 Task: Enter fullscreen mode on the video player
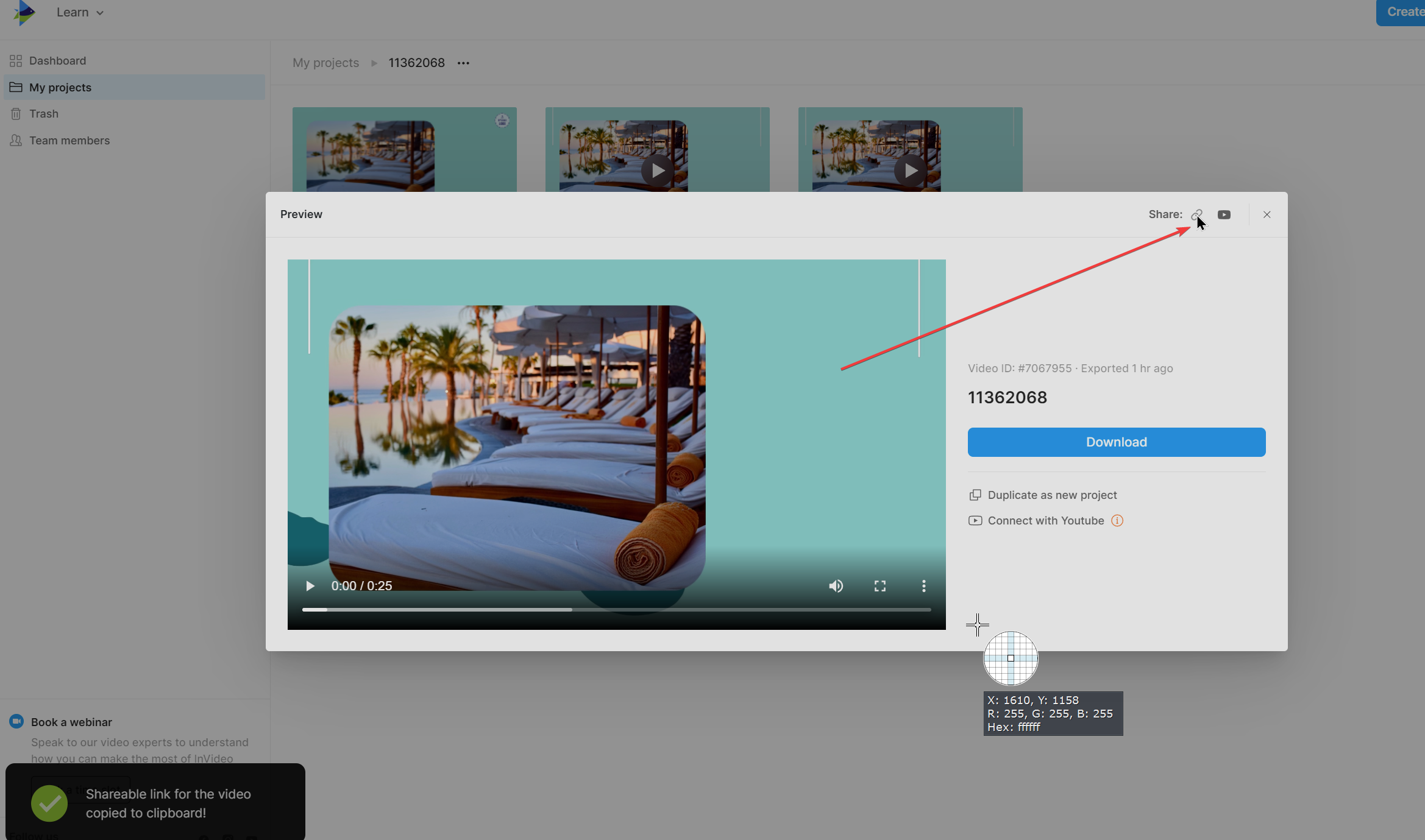pyautogui.click(x=880, y=585)
